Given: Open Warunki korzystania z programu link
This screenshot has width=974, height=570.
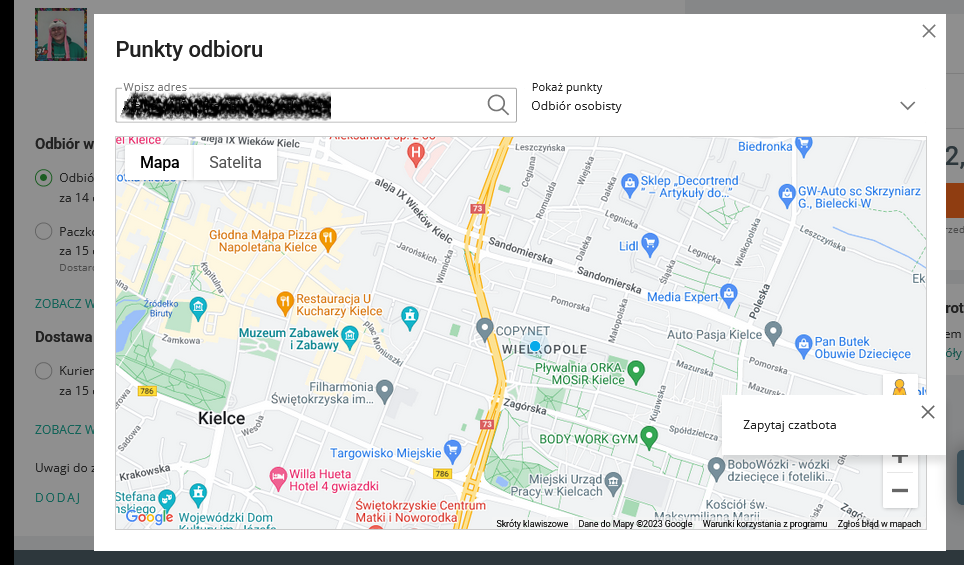Looking at the screenshot, I should pos(764,524).
